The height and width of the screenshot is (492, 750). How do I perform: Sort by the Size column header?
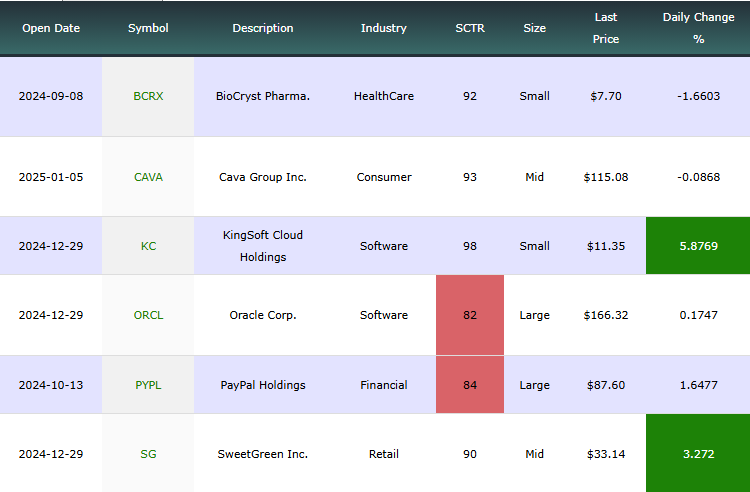pos(534,28)
